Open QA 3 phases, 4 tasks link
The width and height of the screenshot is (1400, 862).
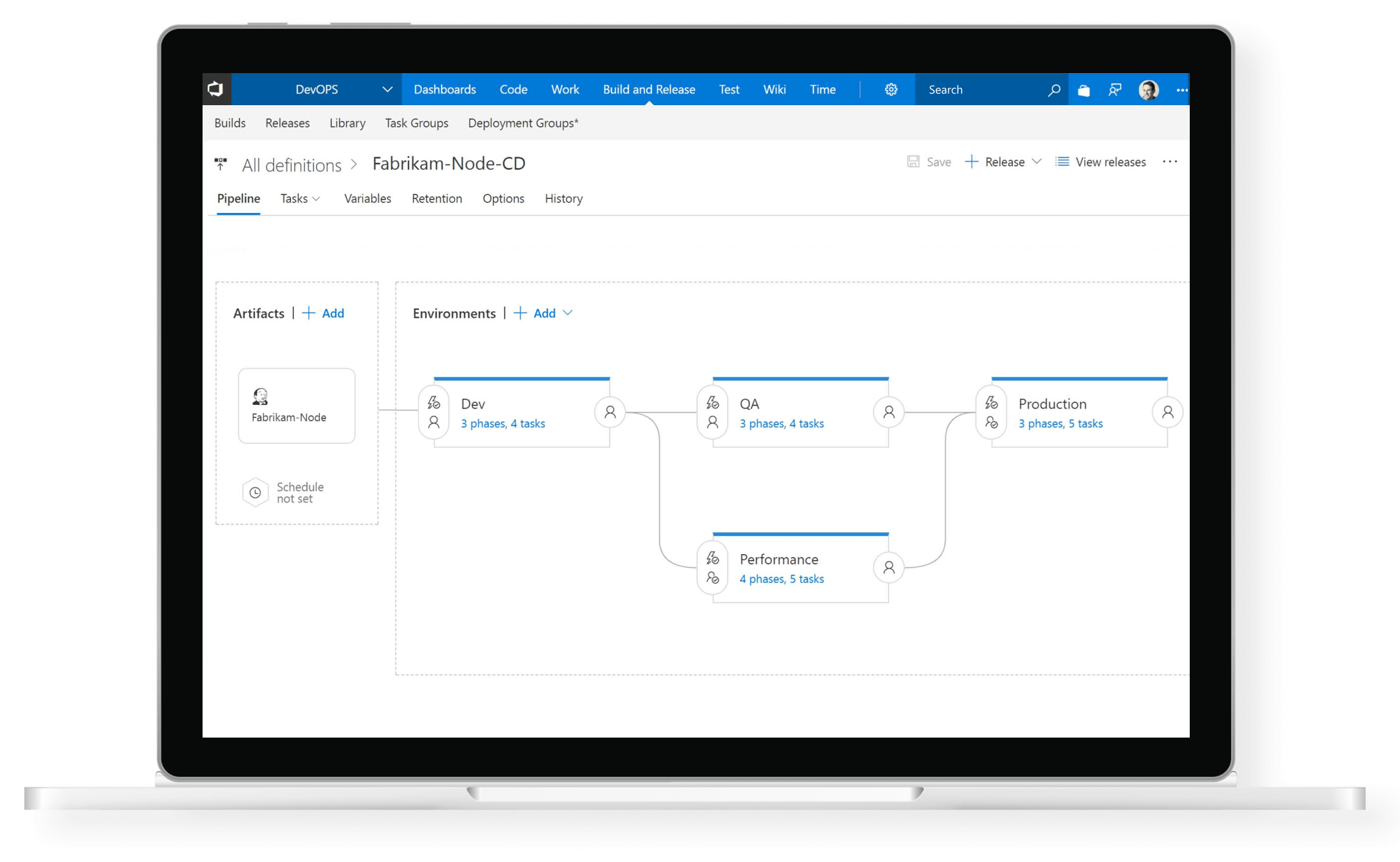(x=781, y=424)
